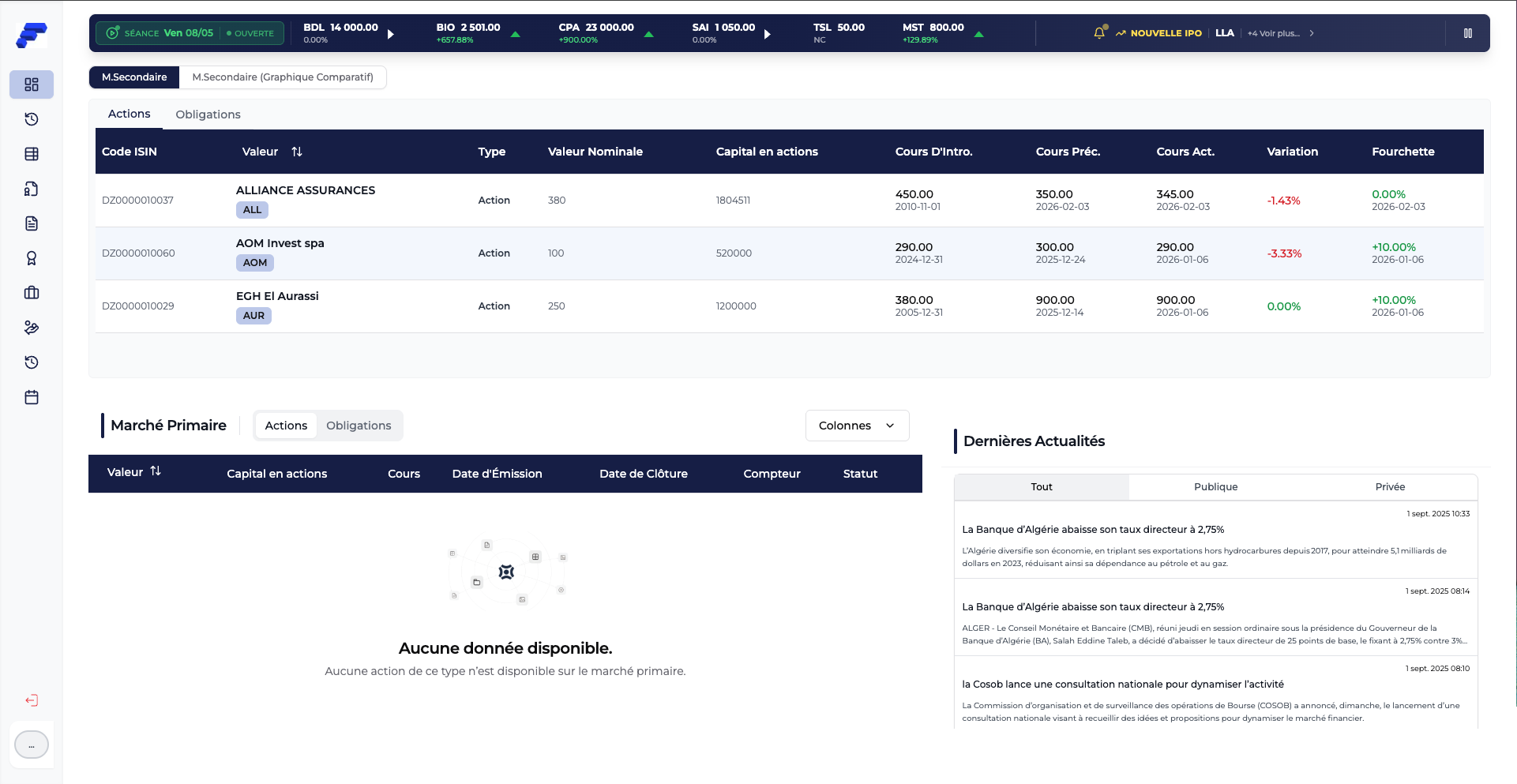Click the AUR ticker badge
1517x784 pixels.
click(x=253, y=316)
